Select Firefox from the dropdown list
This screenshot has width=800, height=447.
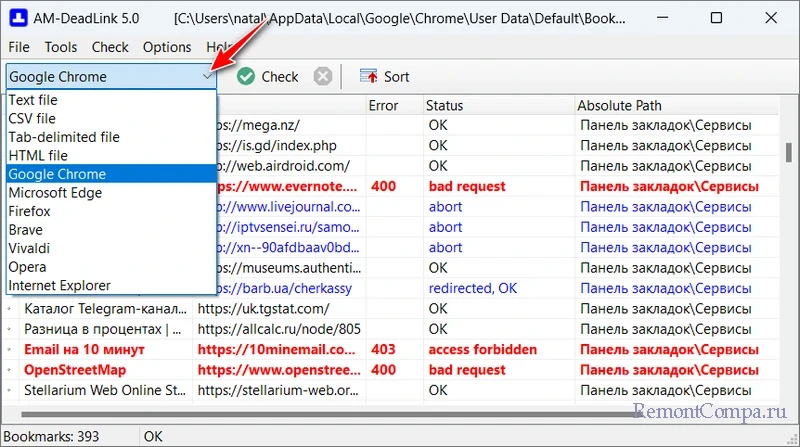coord(30,211)
